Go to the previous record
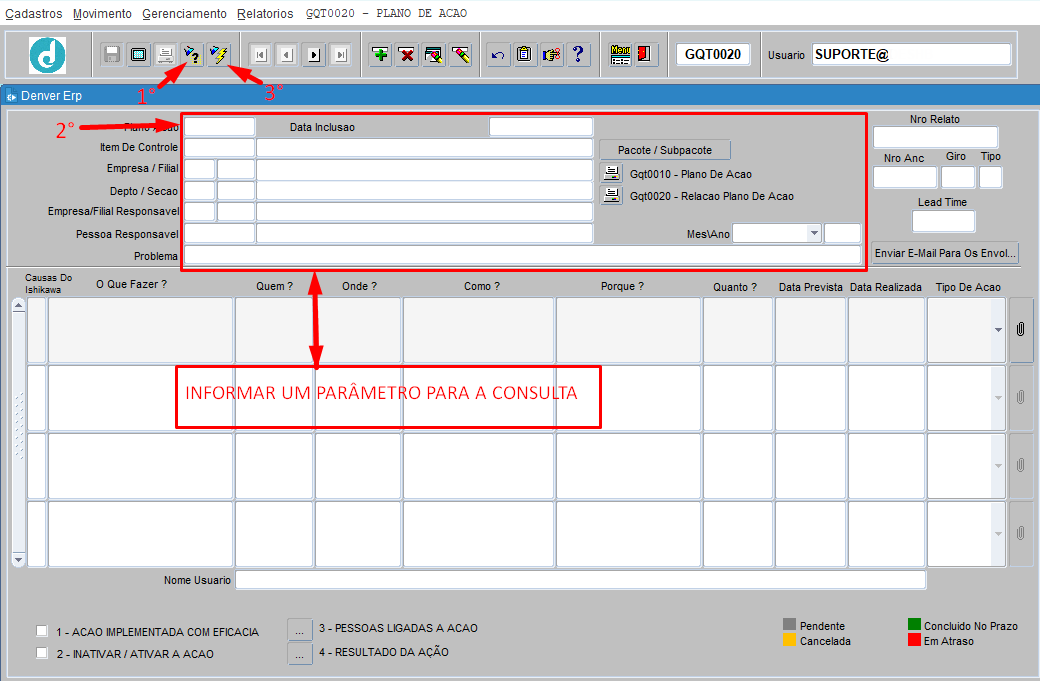 (287, 54)
